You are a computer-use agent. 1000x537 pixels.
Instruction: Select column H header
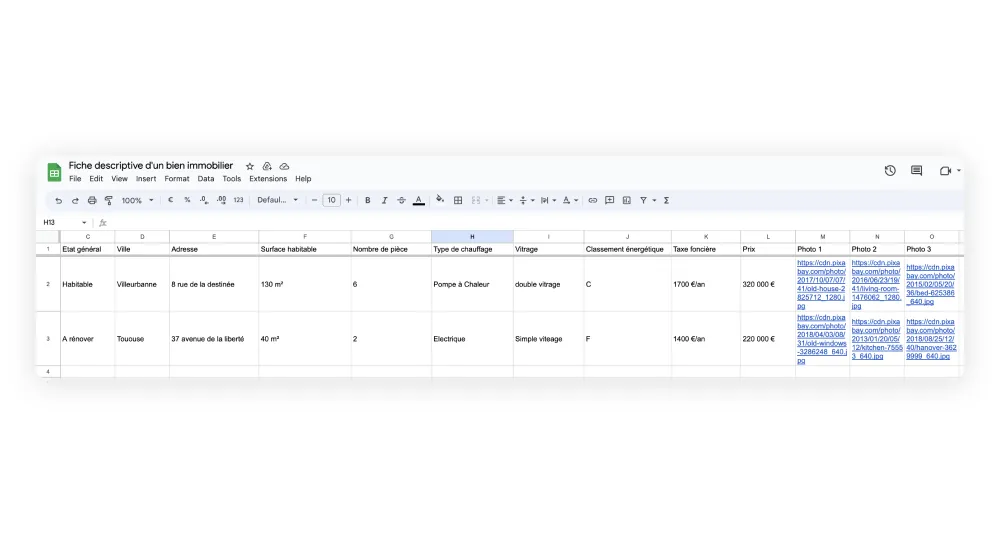[x=472, y=237]
